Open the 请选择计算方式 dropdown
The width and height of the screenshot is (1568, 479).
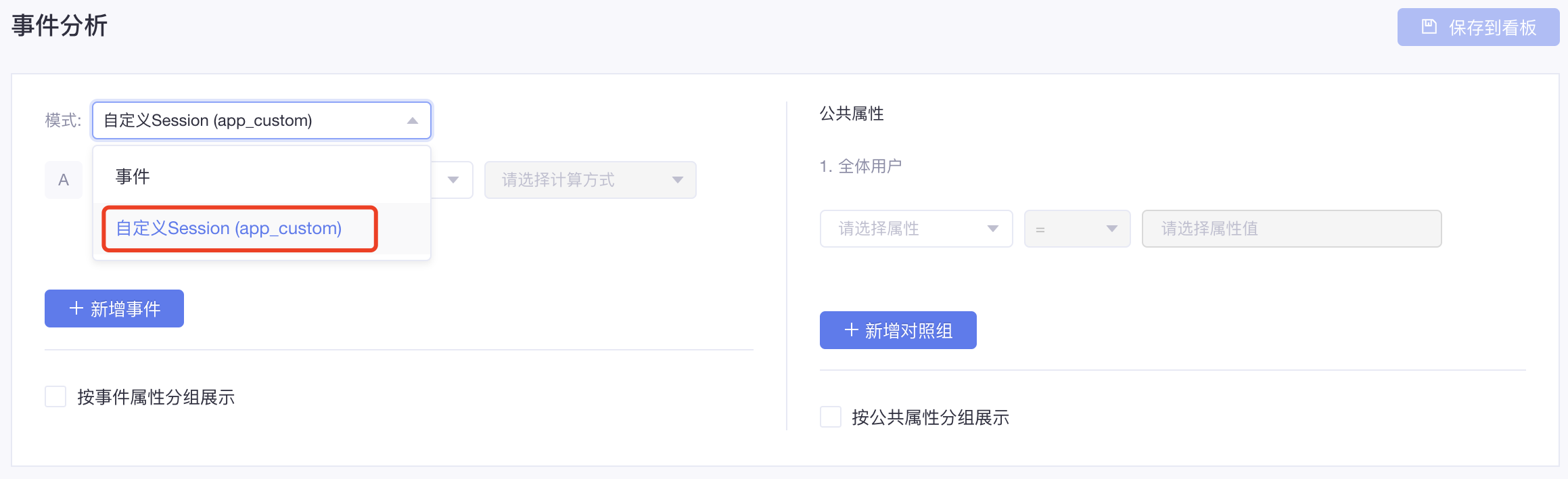click(x=591, y=180)
